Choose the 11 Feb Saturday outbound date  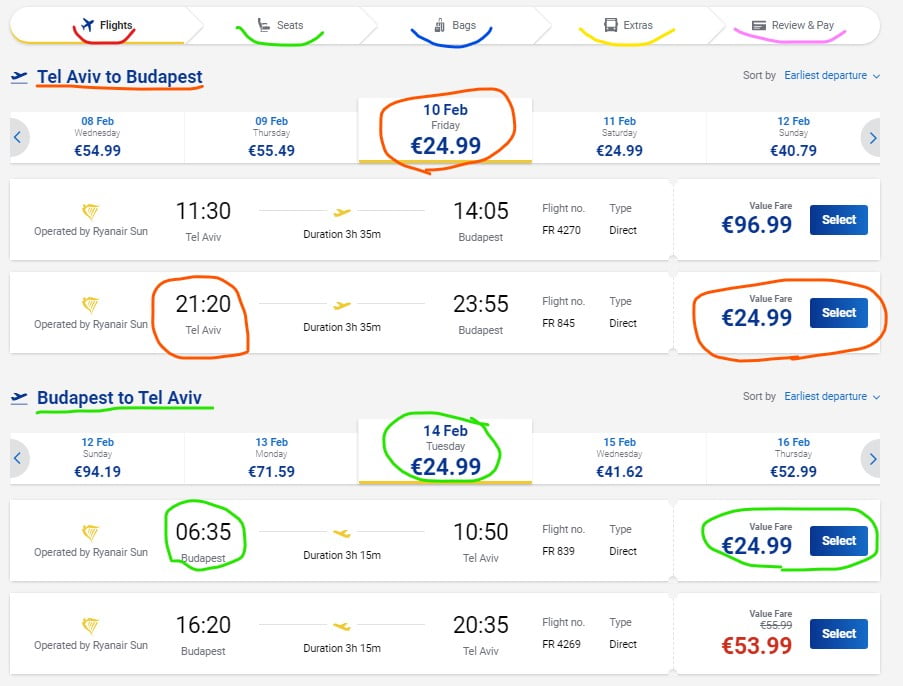click(x=619, y=138)
